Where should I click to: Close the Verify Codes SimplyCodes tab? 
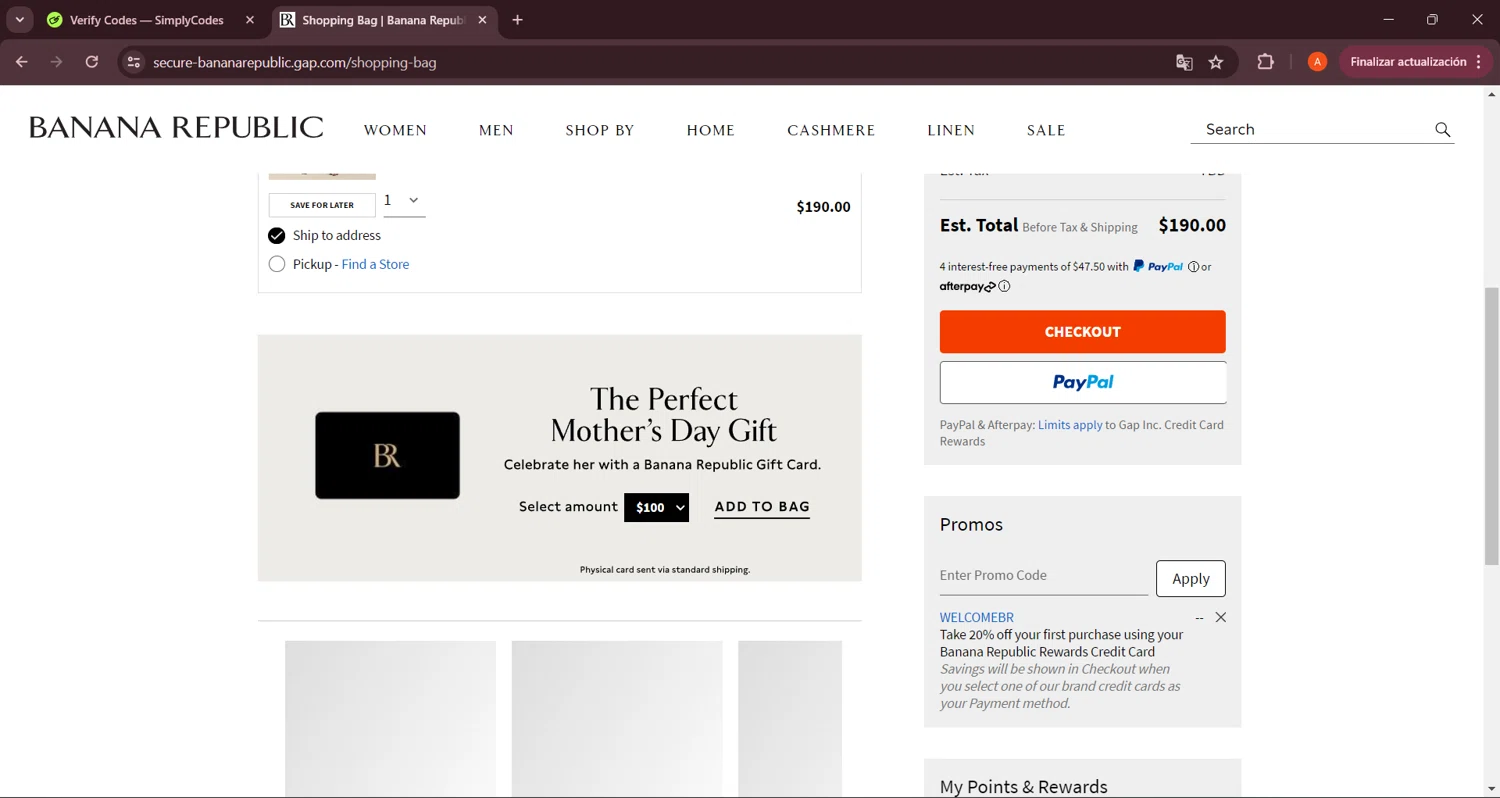click(x=250, y=20)
